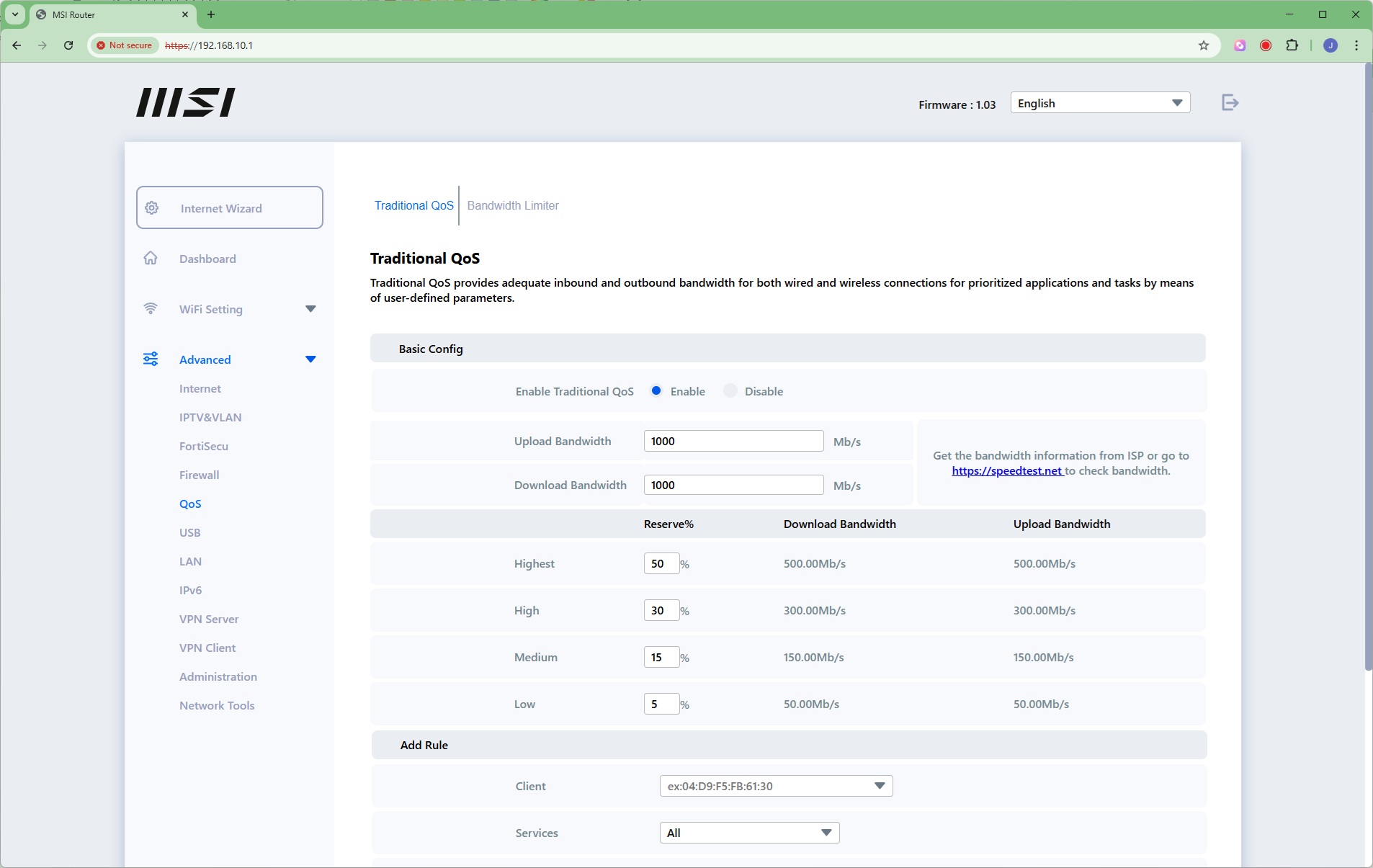This screenshot has height=868, width=1373.
Task: Open the English language dropdown
Action: pos(1099,103)
